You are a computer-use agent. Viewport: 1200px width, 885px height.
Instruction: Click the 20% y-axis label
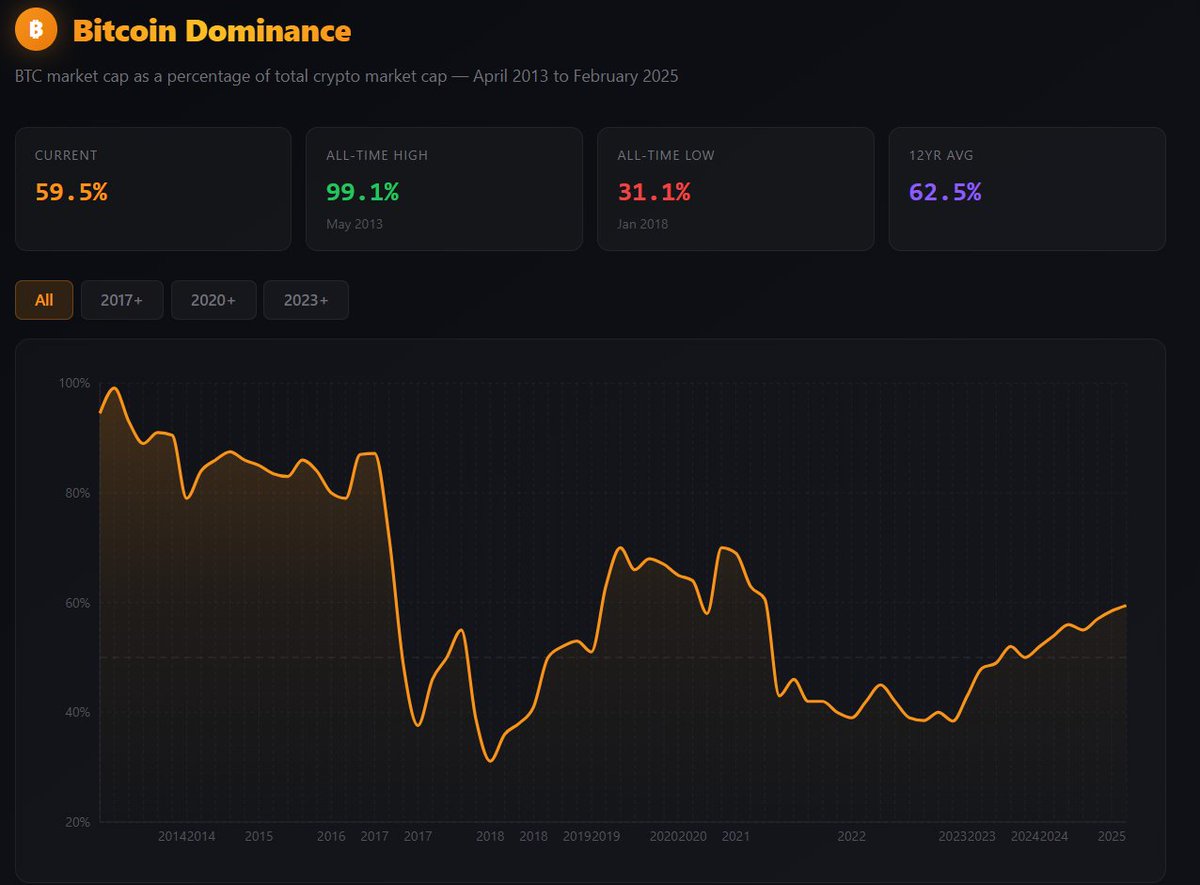tap(77, 822)
